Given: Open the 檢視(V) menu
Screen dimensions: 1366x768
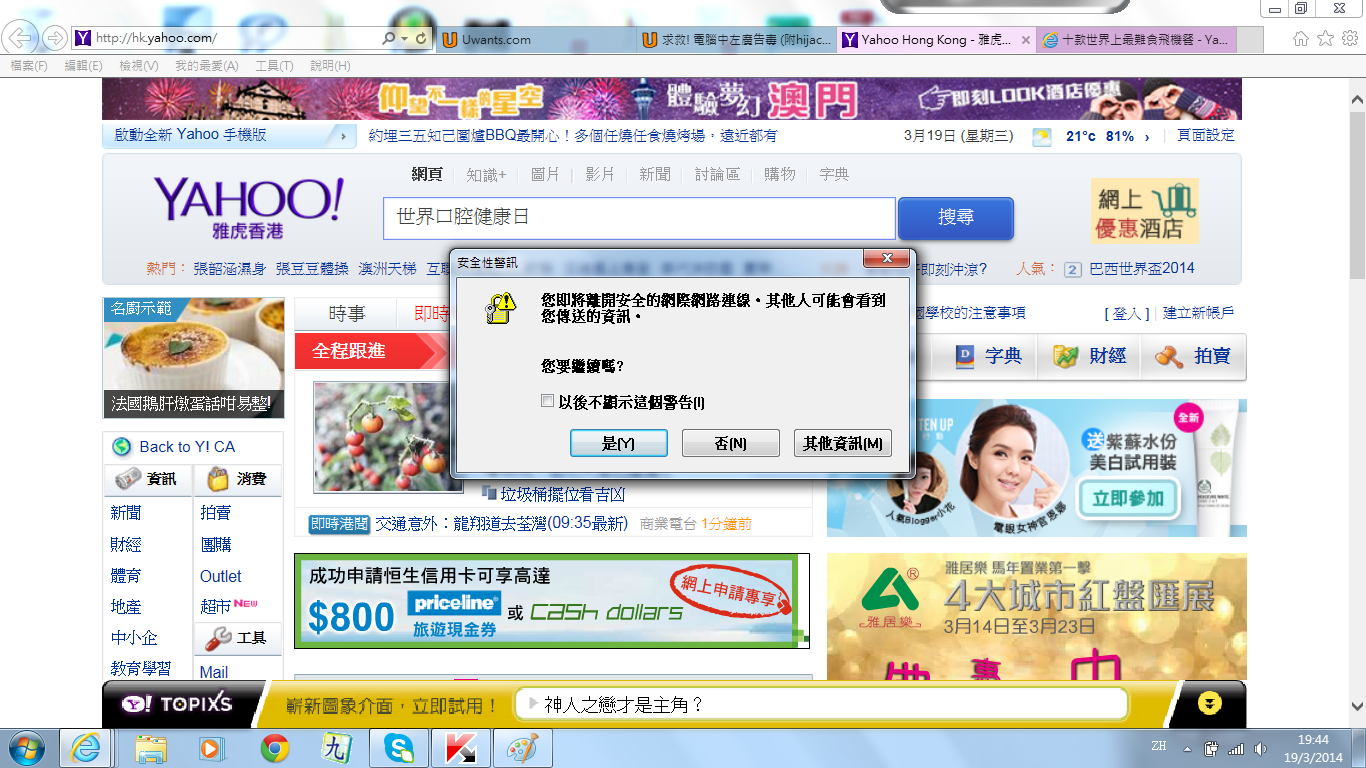Looking at the screenshot, I should (138, 65).
